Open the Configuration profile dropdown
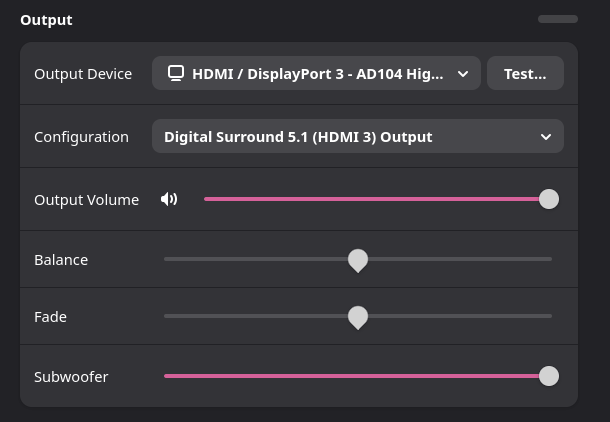The width and height of the screenshot is (610, 422). [x=357, y=136]
